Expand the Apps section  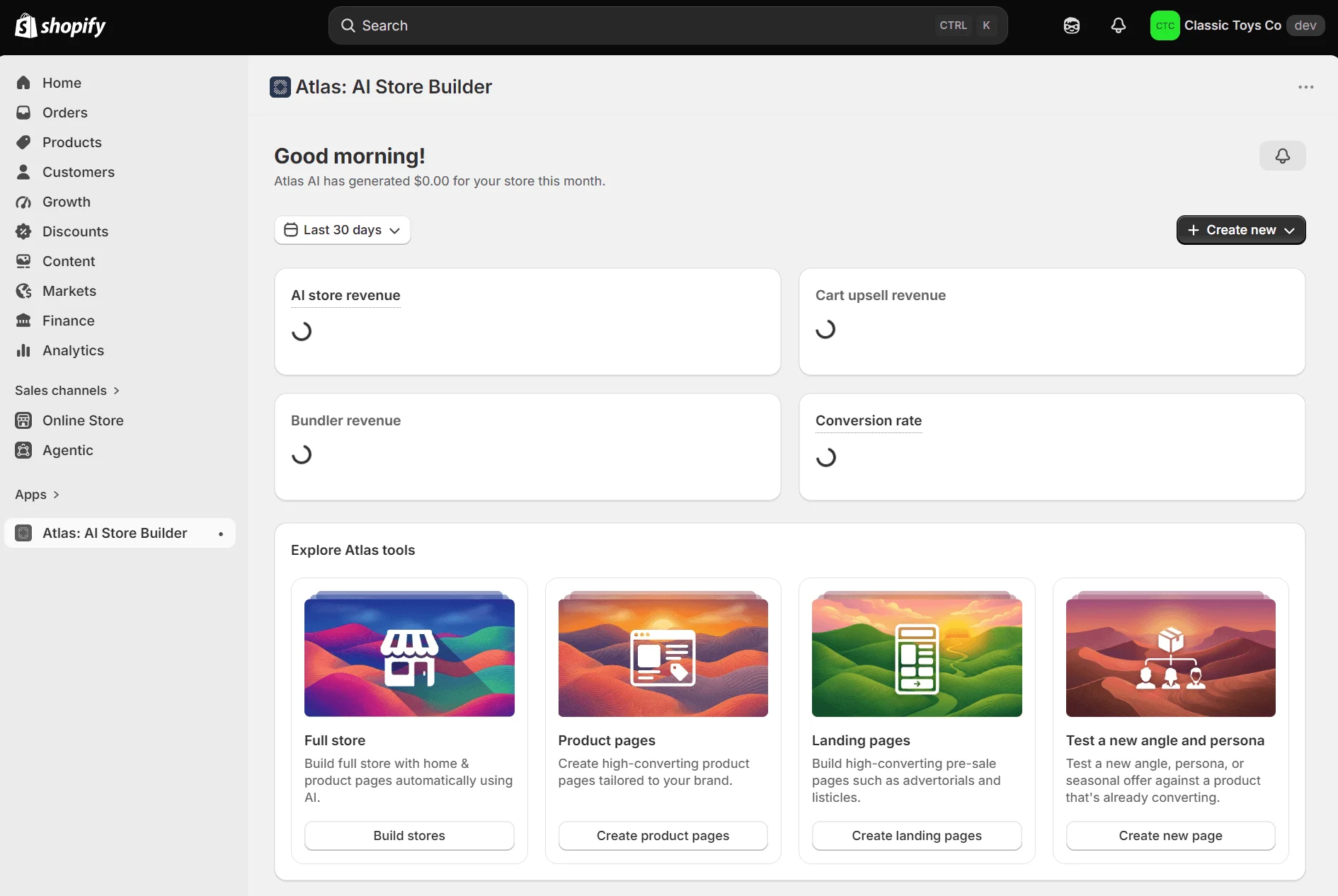(x=37, y=495)
